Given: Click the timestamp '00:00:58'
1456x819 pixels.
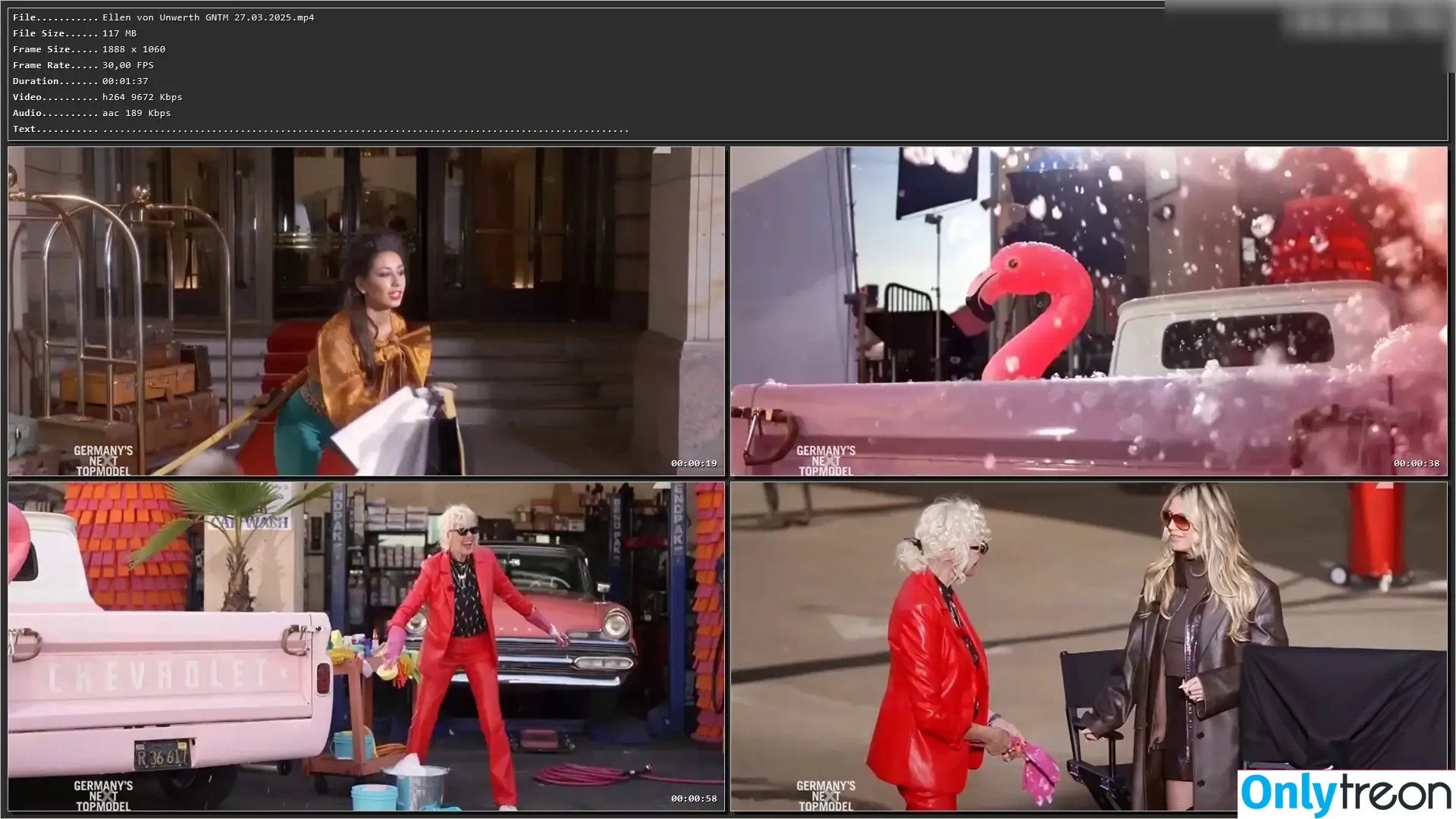Looking at the screenshot, I should pyautogui.click(x=694, y=799).
